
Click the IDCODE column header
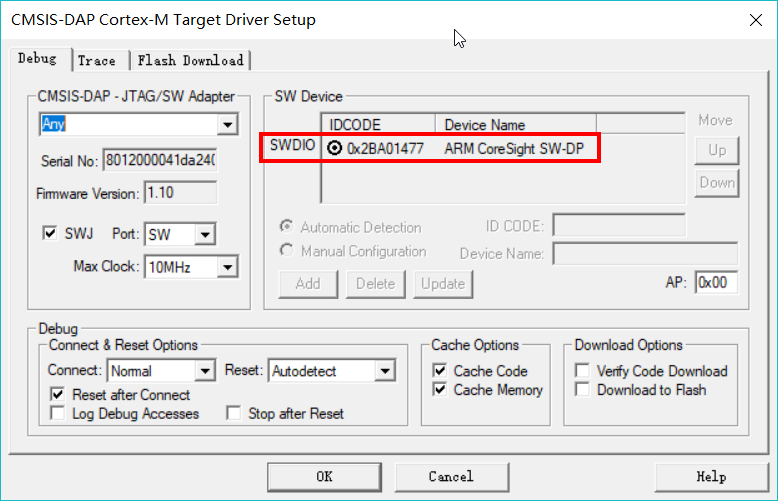[379, 124]
